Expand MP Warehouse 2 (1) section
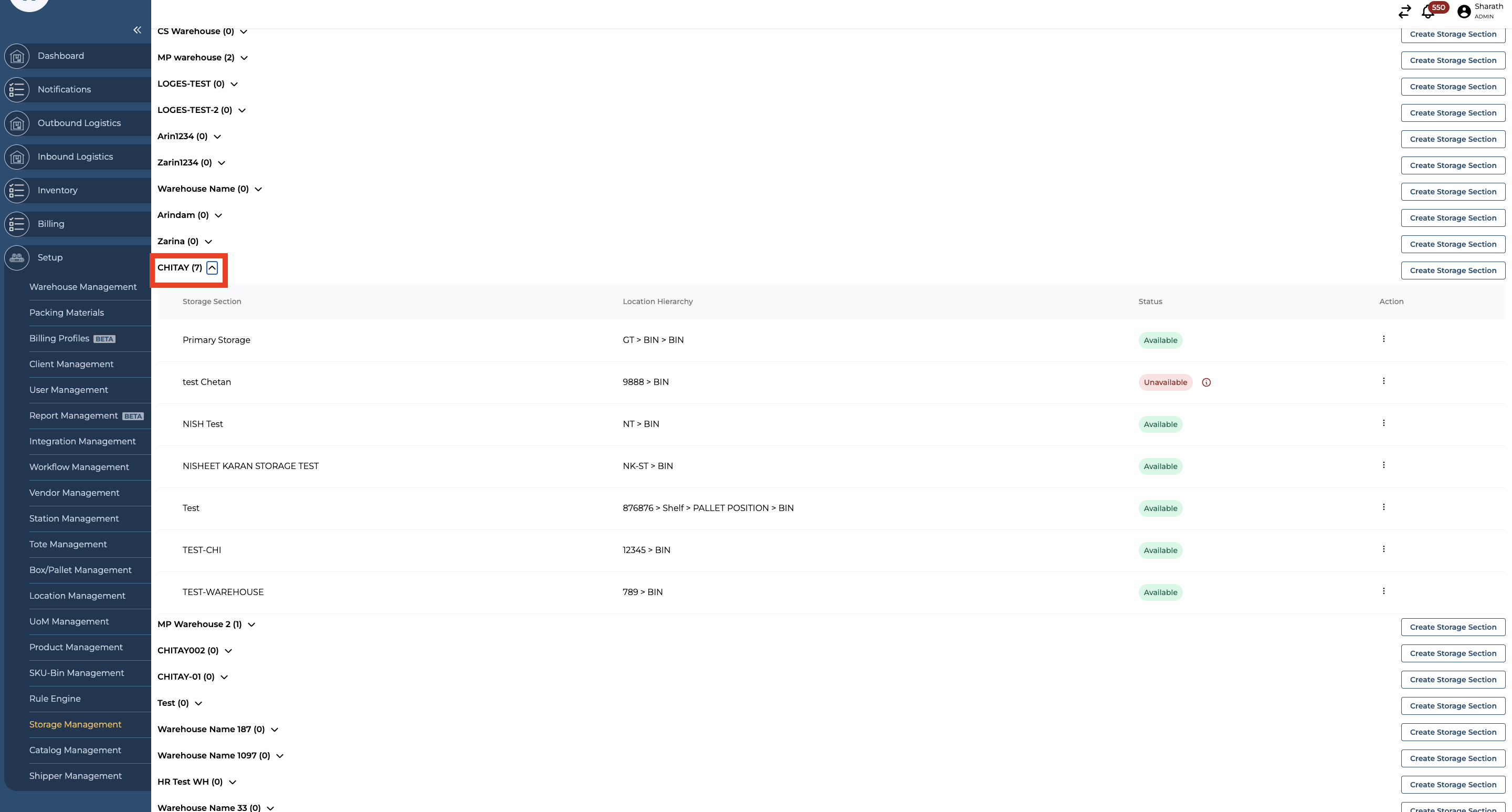The height and width of the screenshot is (812, 1512). (x=251, y=624)
